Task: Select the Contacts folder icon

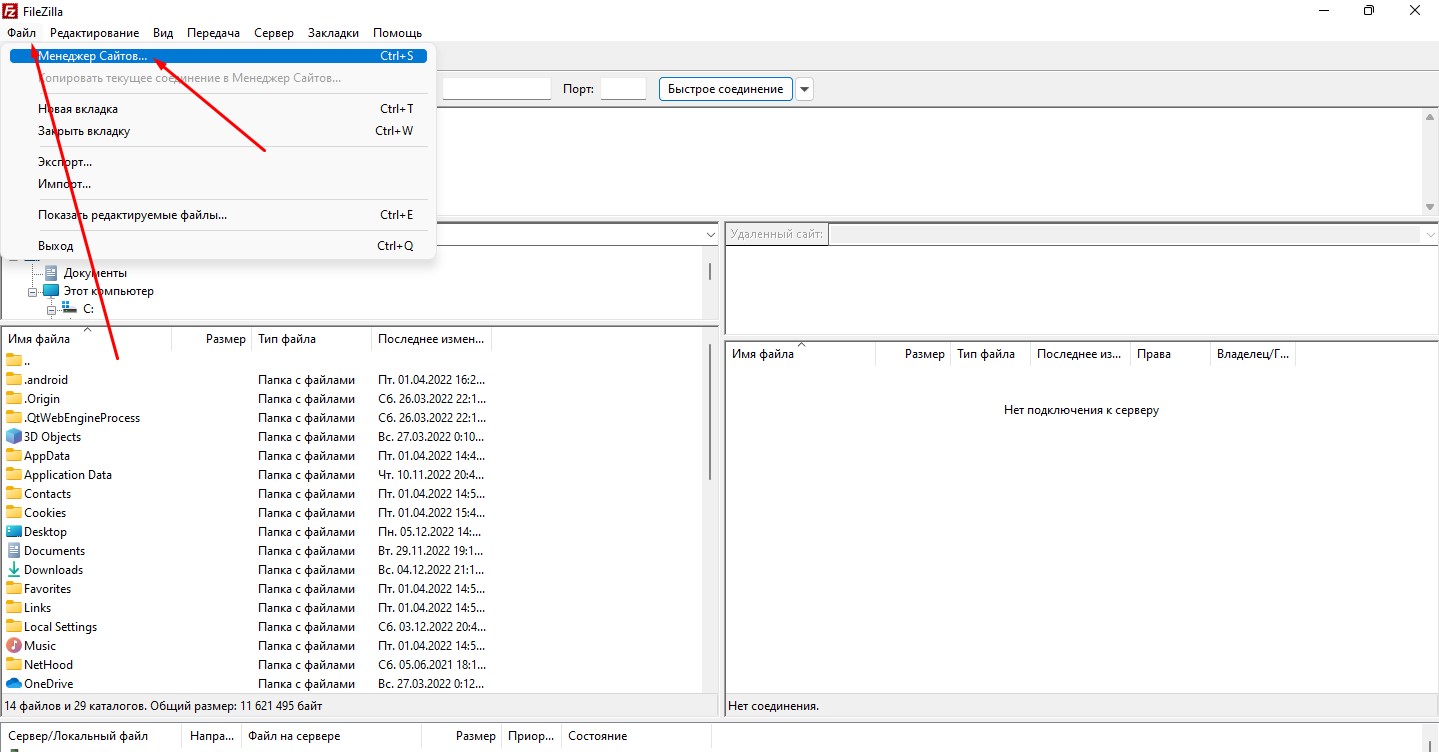Action: click(x=14, y=494)
